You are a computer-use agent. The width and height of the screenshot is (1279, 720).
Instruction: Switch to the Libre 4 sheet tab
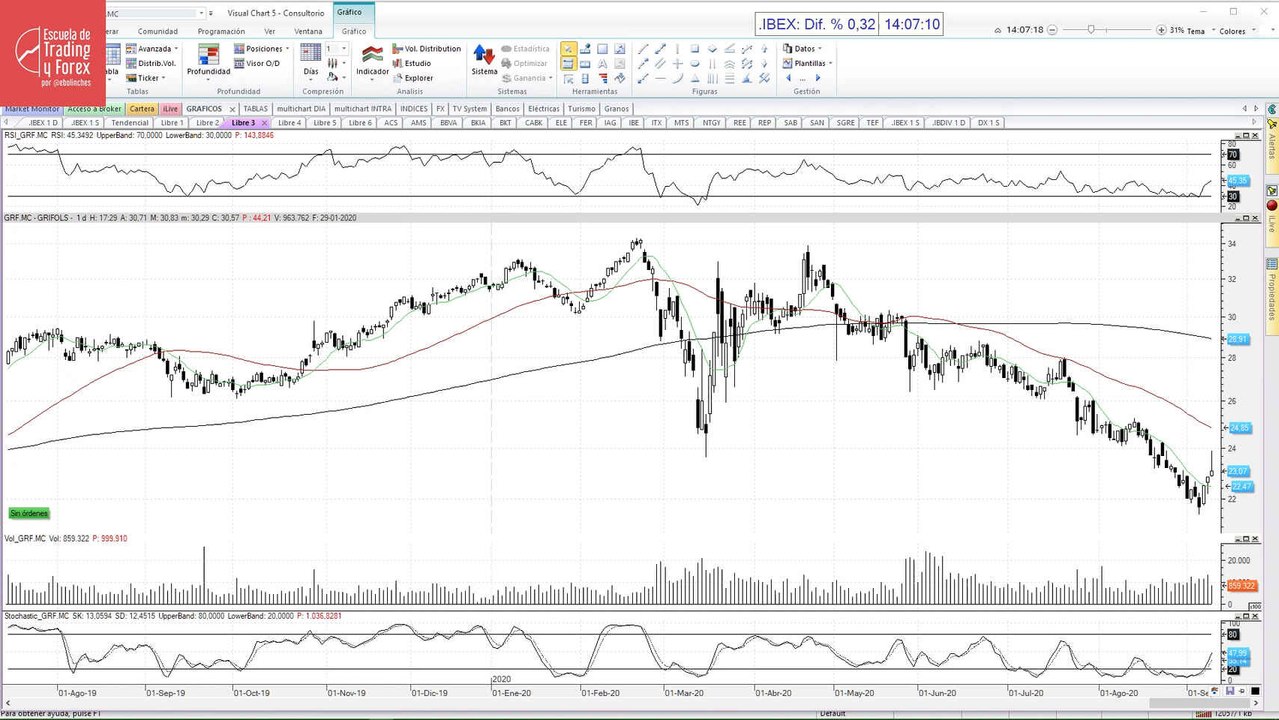point(289,122)
